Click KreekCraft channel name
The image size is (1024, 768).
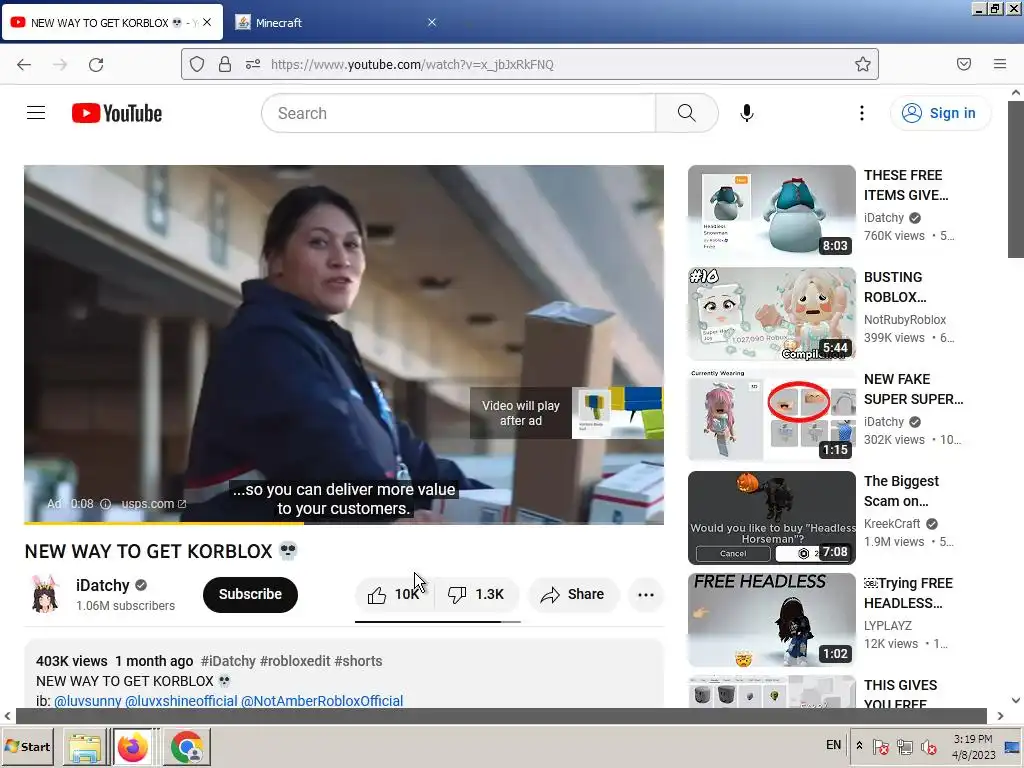point(892,524)
